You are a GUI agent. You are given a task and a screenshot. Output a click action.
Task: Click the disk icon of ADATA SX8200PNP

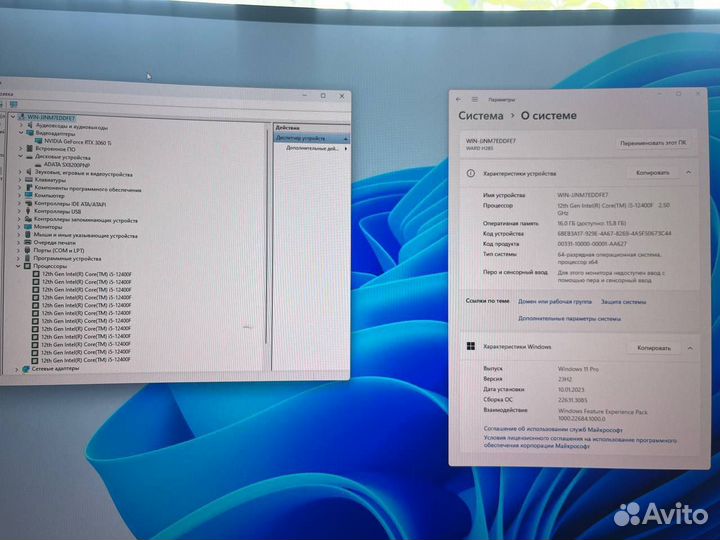pos(39,164)
